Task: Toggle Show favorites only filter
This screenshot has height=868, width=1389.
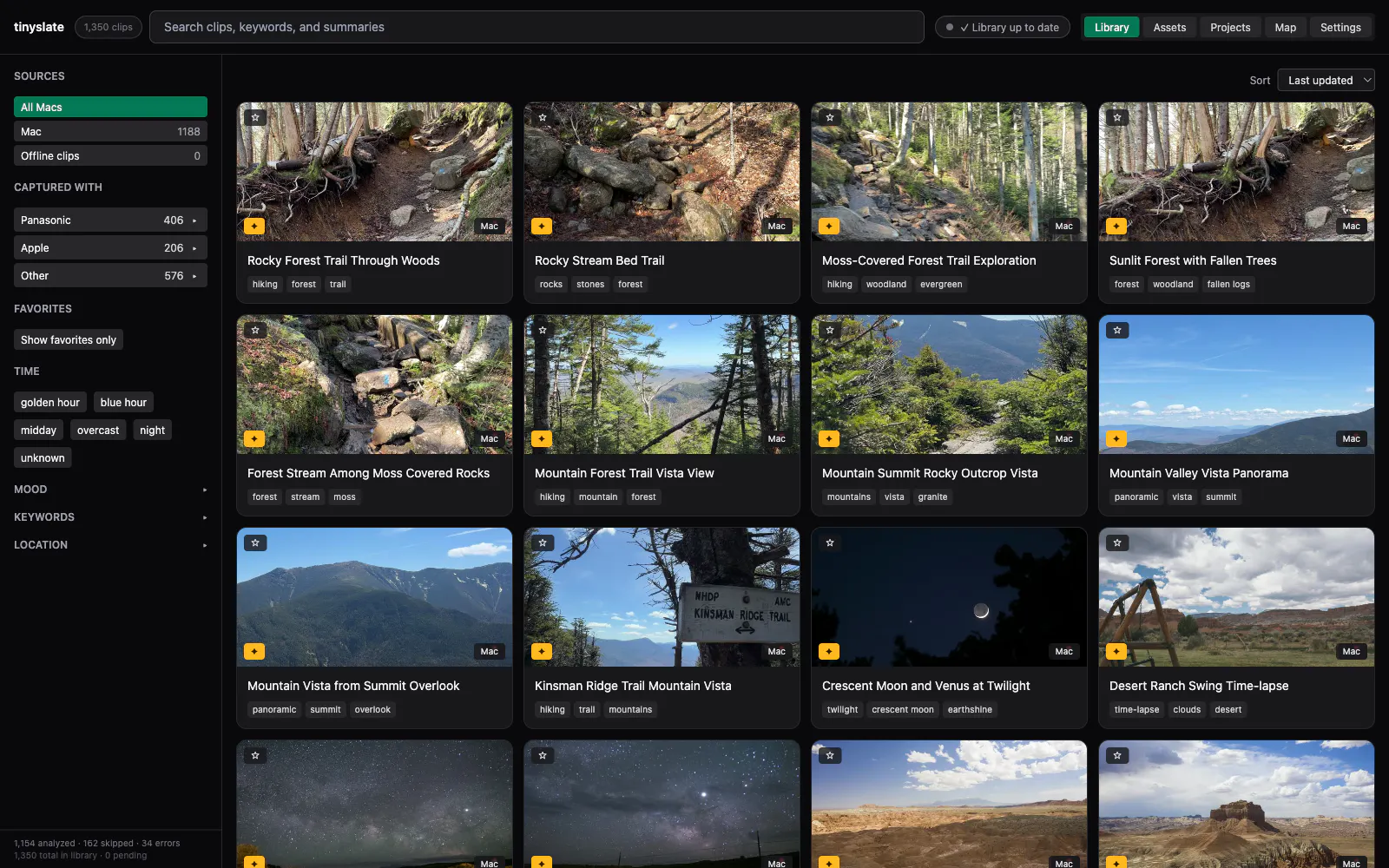Action: (69, 339)
